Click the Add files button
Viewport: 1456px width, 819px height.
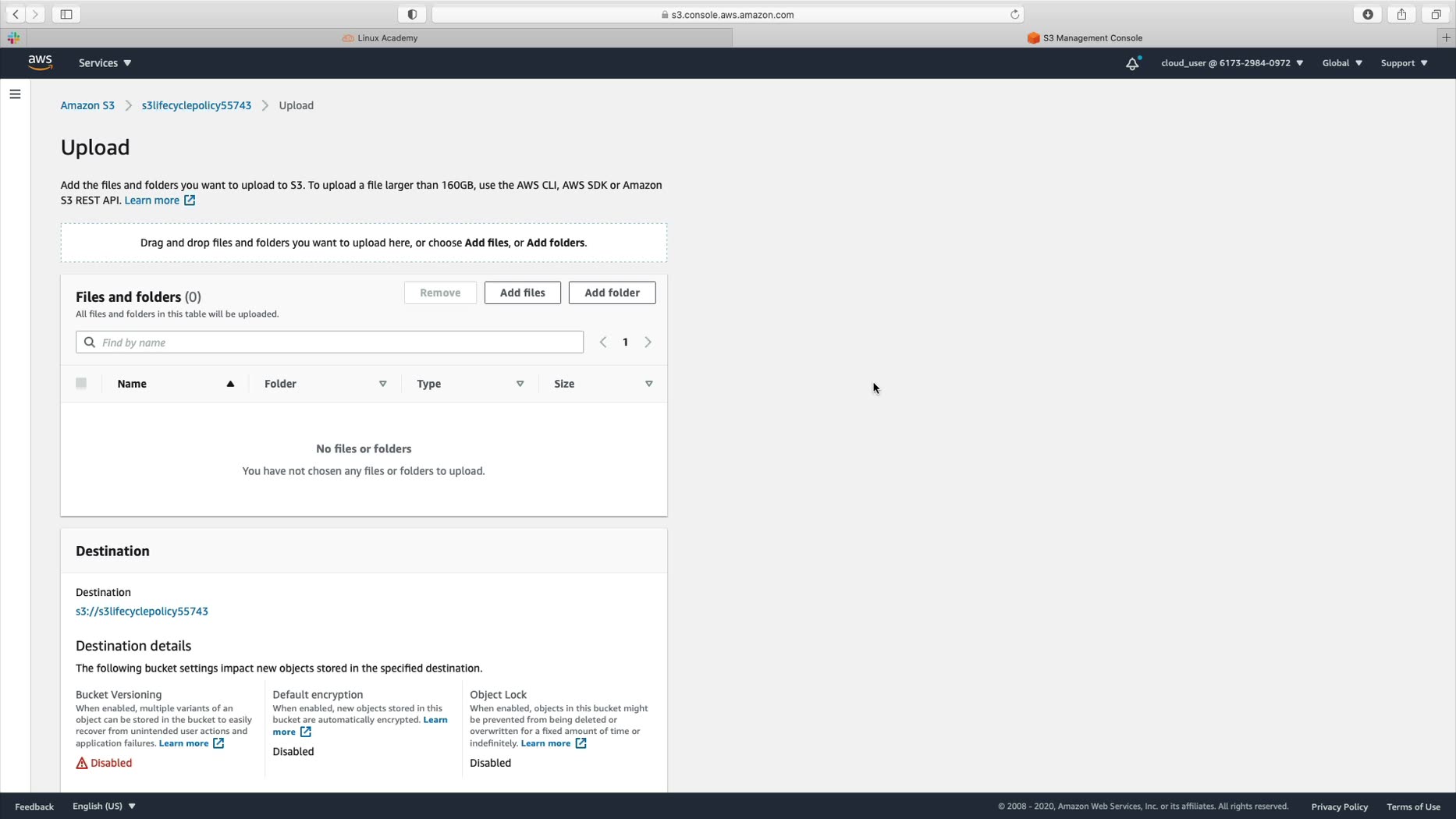523,292
